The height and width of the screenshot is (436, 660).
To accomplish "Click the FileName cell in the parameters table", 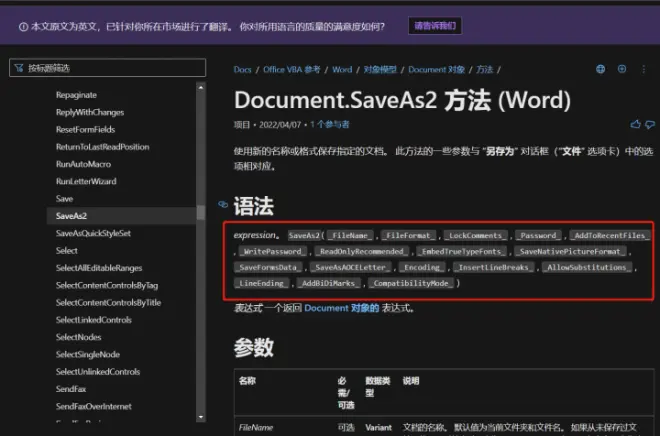I will (x=256, y=428).
